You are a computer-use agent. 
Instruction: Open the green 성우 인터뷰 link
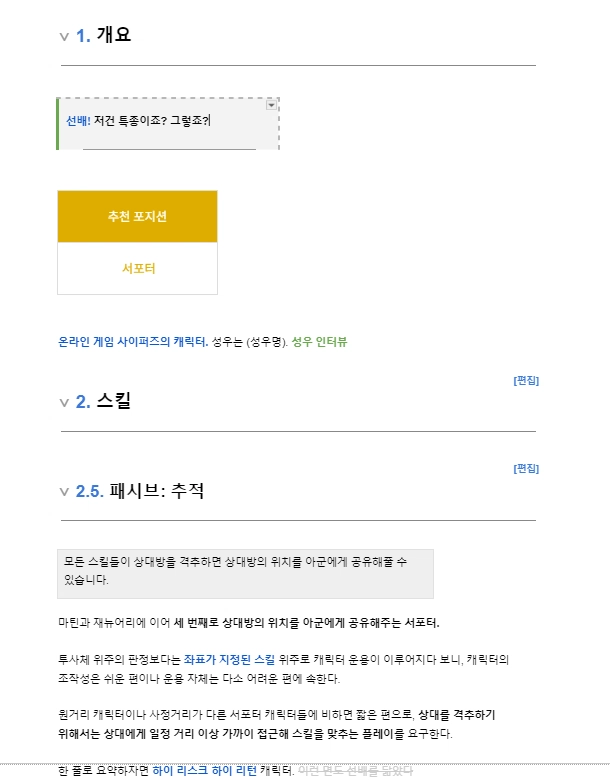[x=319, y=342]
